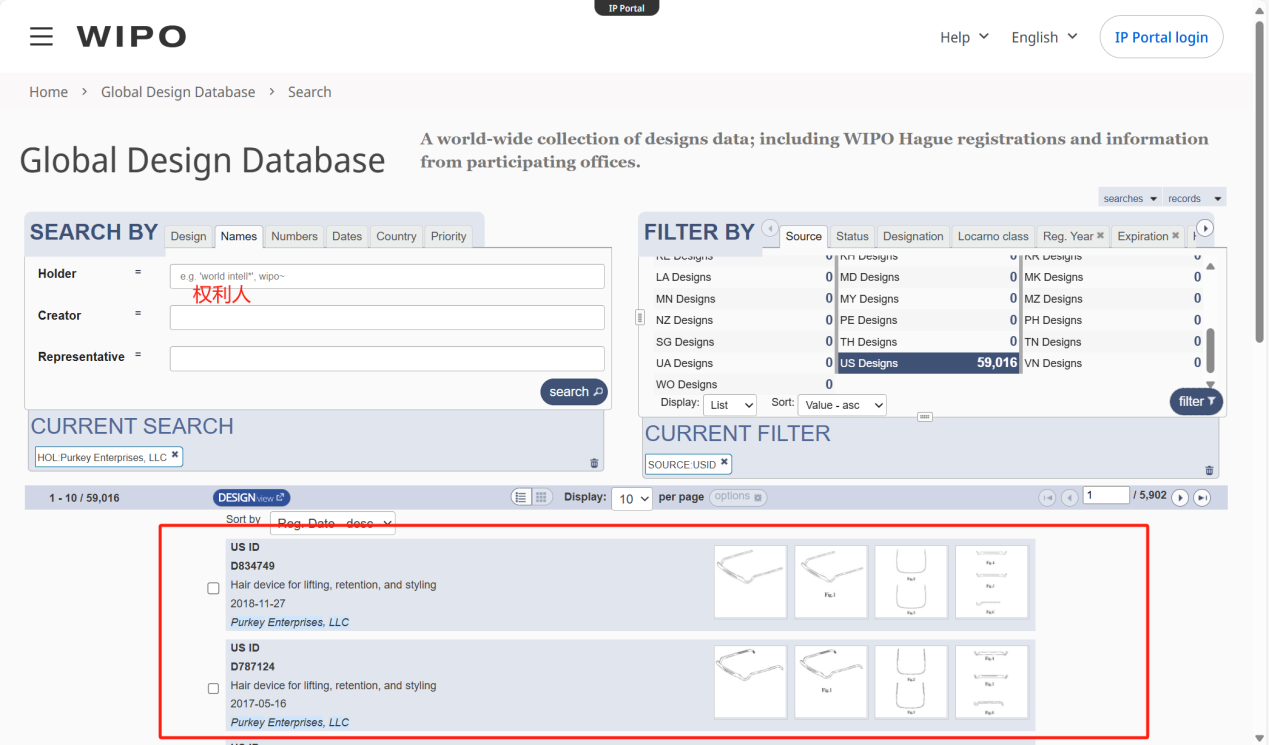Jump to last results page
The image size is (1269, 745).
tap(1202, 498)
